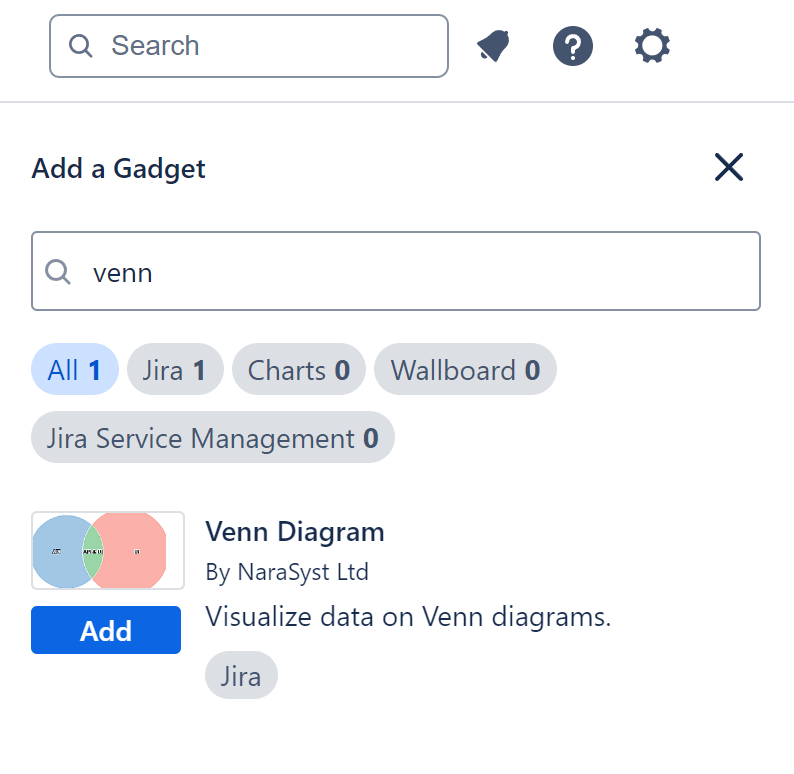Click the 'By NaraSyst Ltd' vendor text

click(x=287, y=572)
